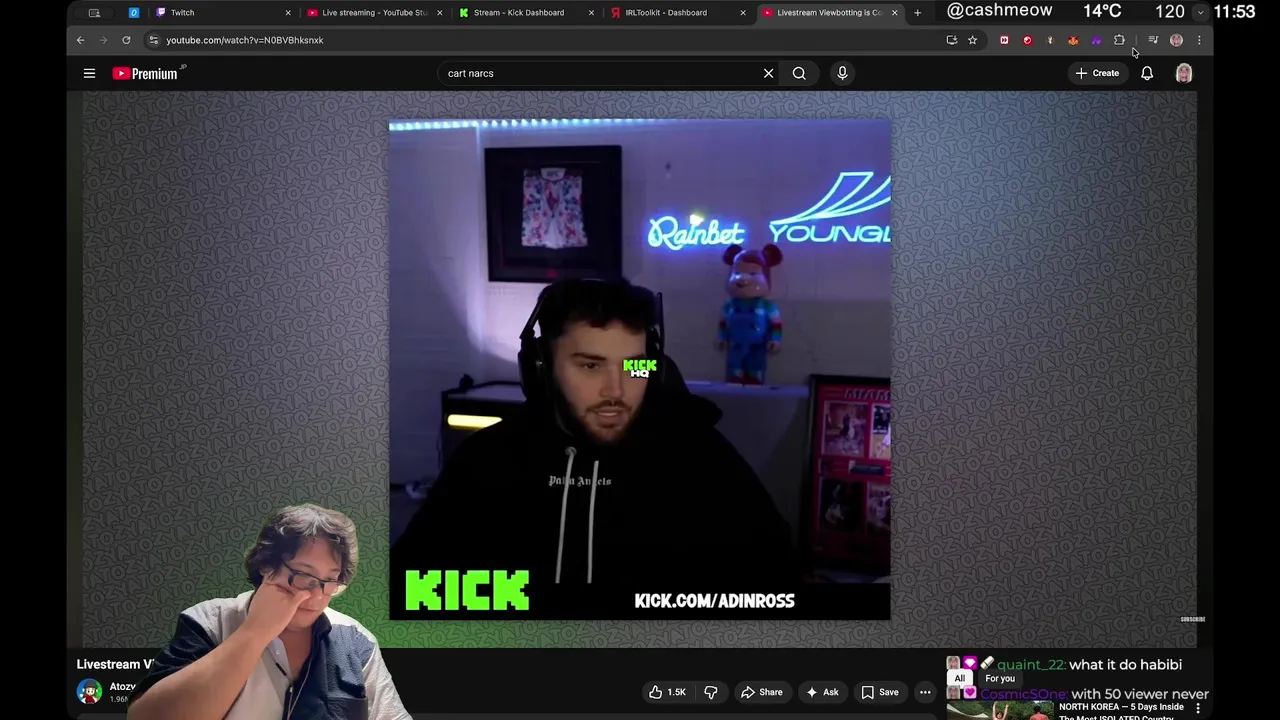Click the orange extension icon
Screen dimensions: 1280x720
(1073, 40)
